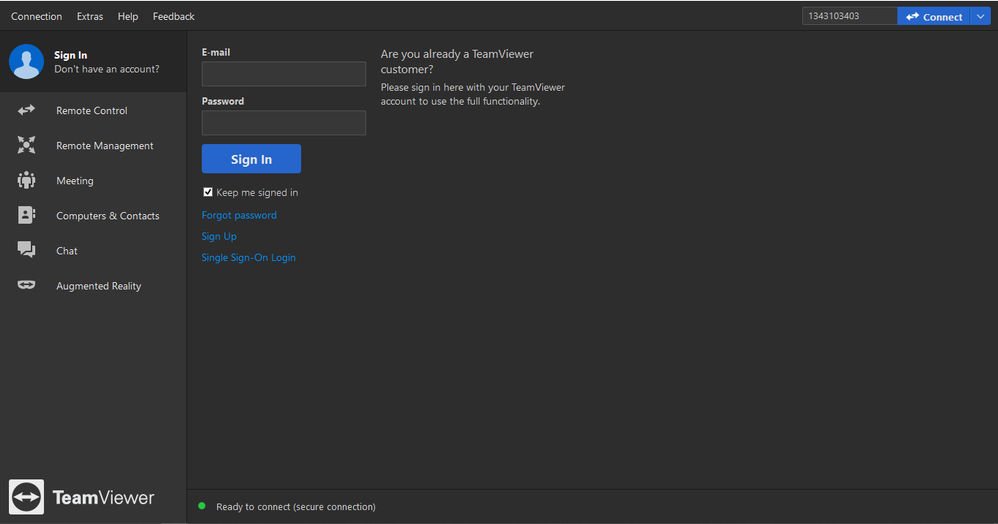This screenshot has height=524, width=998.
Task: Uncheck Keep me signed in
Action: point(207,192)
